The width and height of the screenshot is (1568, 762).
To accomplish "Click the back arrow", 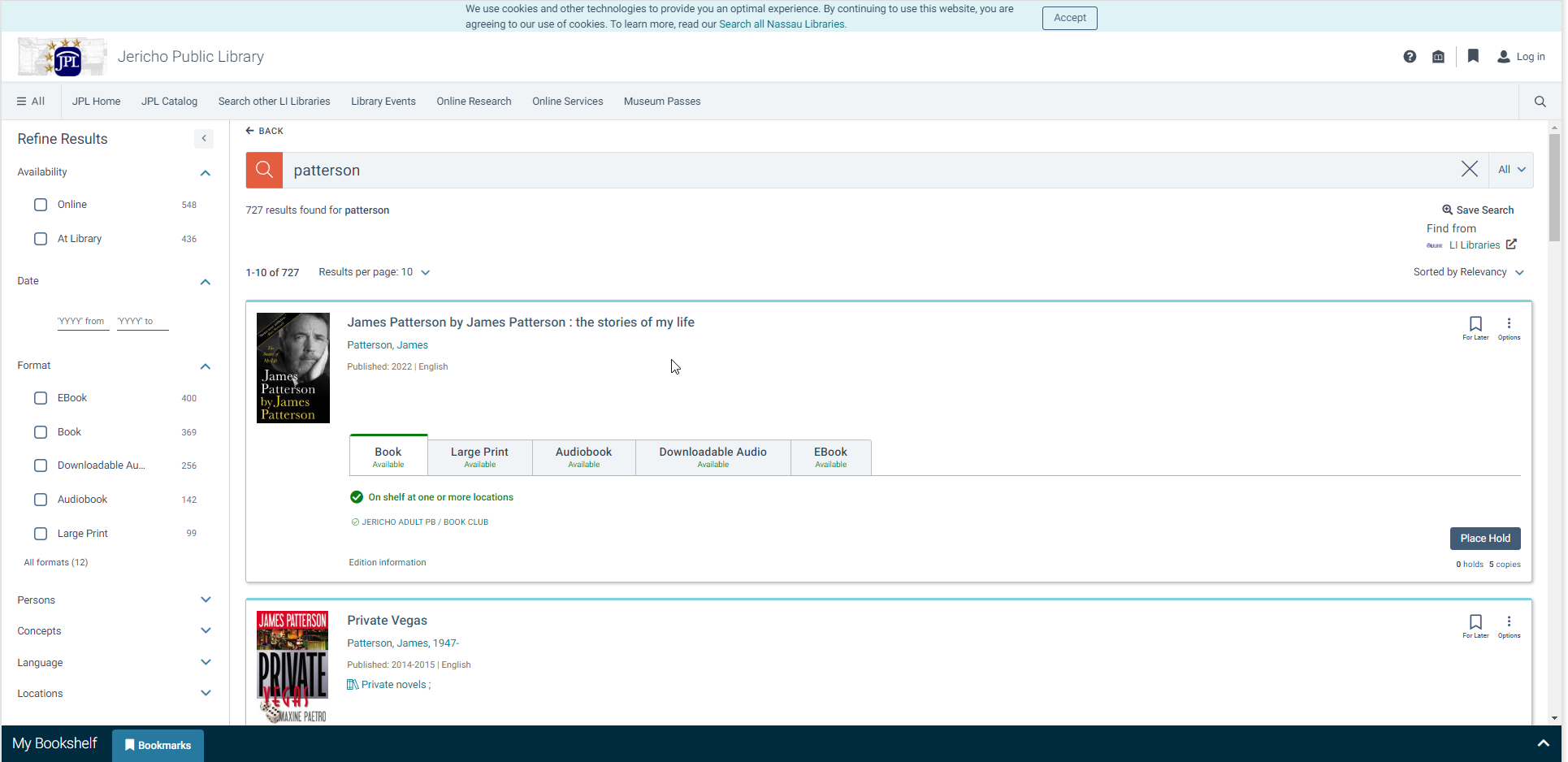I will 250,131.
